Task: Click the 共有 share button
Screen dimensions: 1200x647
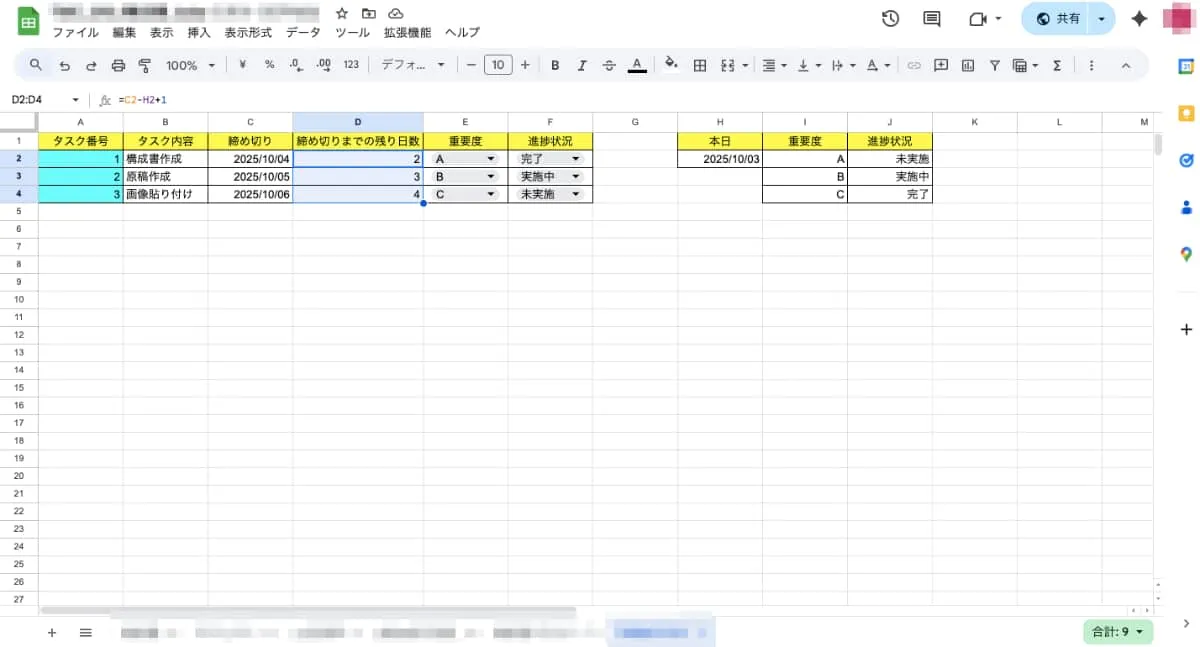Action: point(1058,19)
